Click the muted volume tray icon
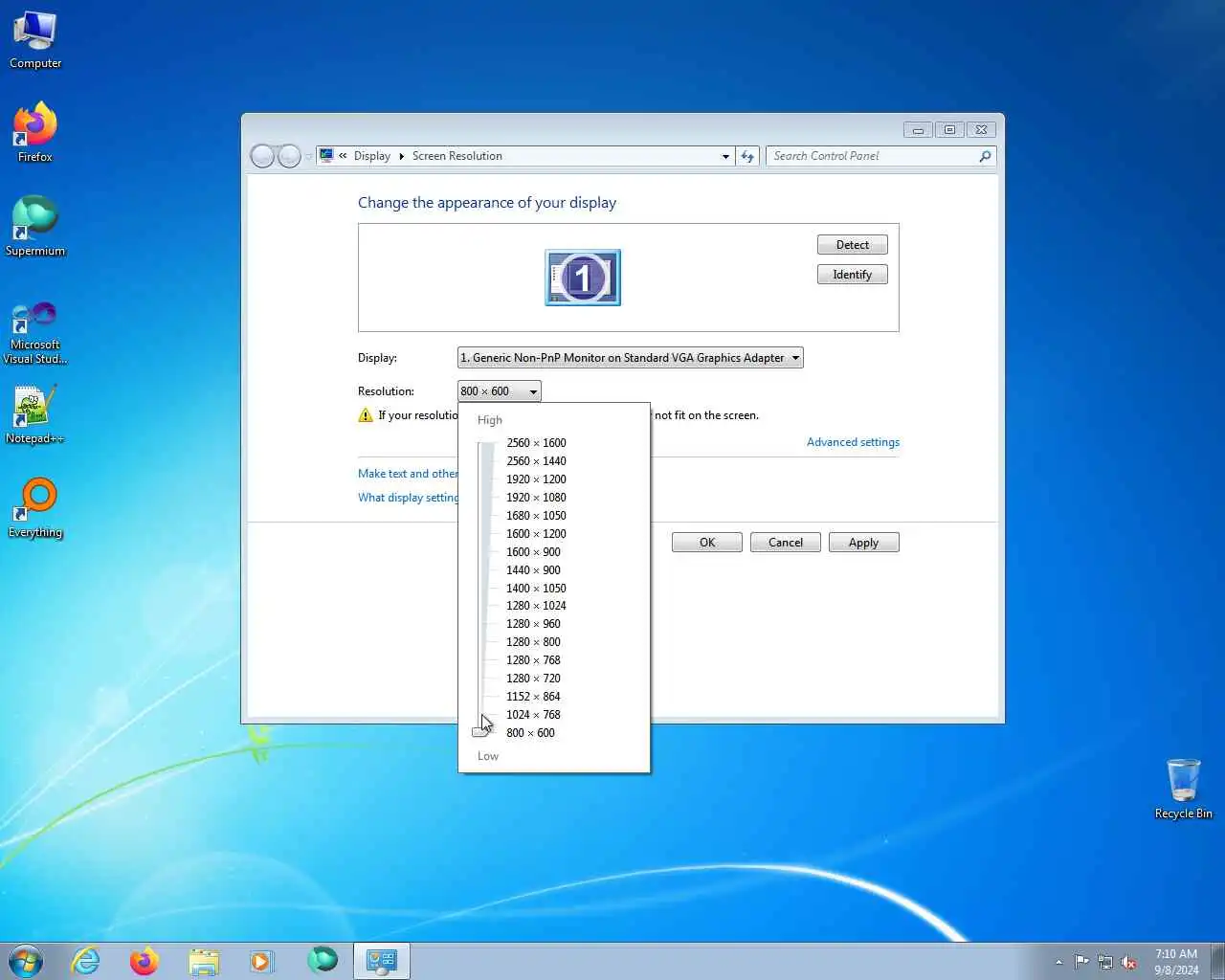The image size is (1225, 980). tap(1129, 962)
